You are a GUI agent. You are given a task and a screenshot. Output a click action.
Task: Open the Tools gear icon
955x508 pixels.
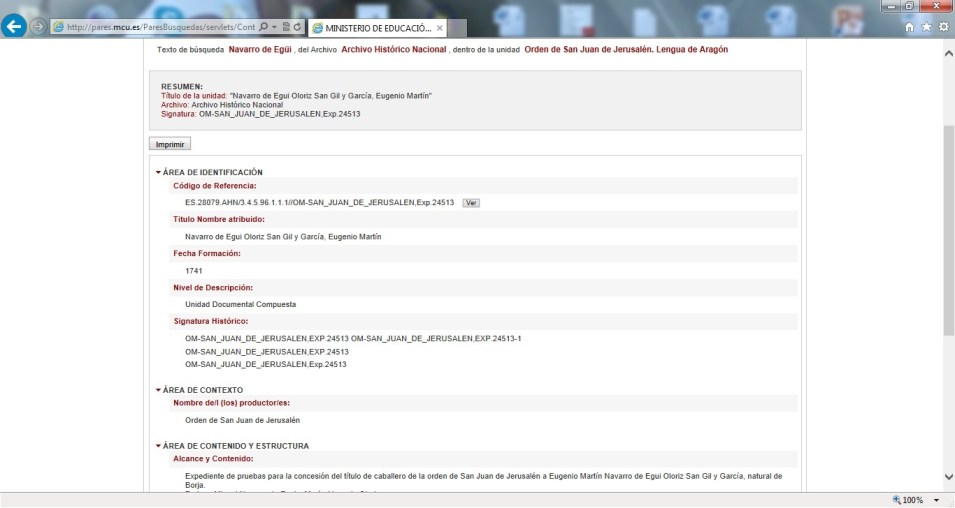coord(943,27)
